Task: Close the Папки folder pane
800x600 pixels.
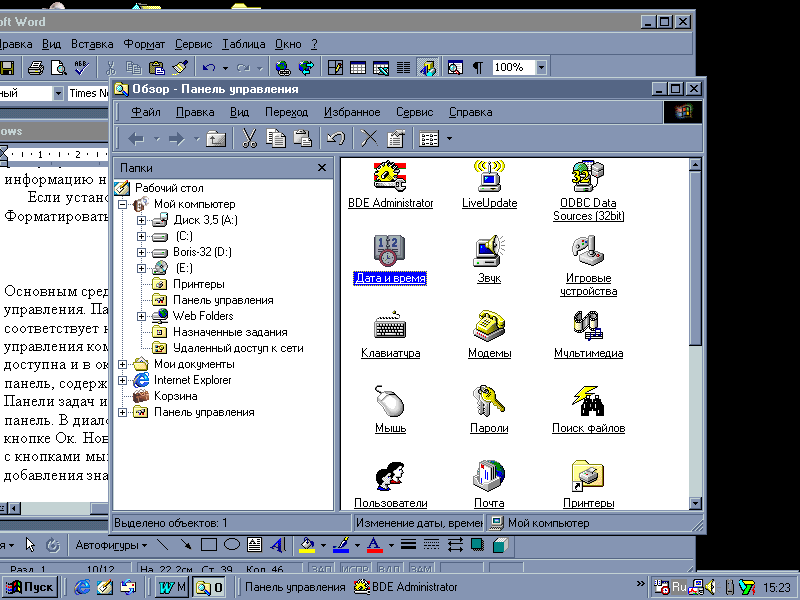Action: [x=322, y=167]
